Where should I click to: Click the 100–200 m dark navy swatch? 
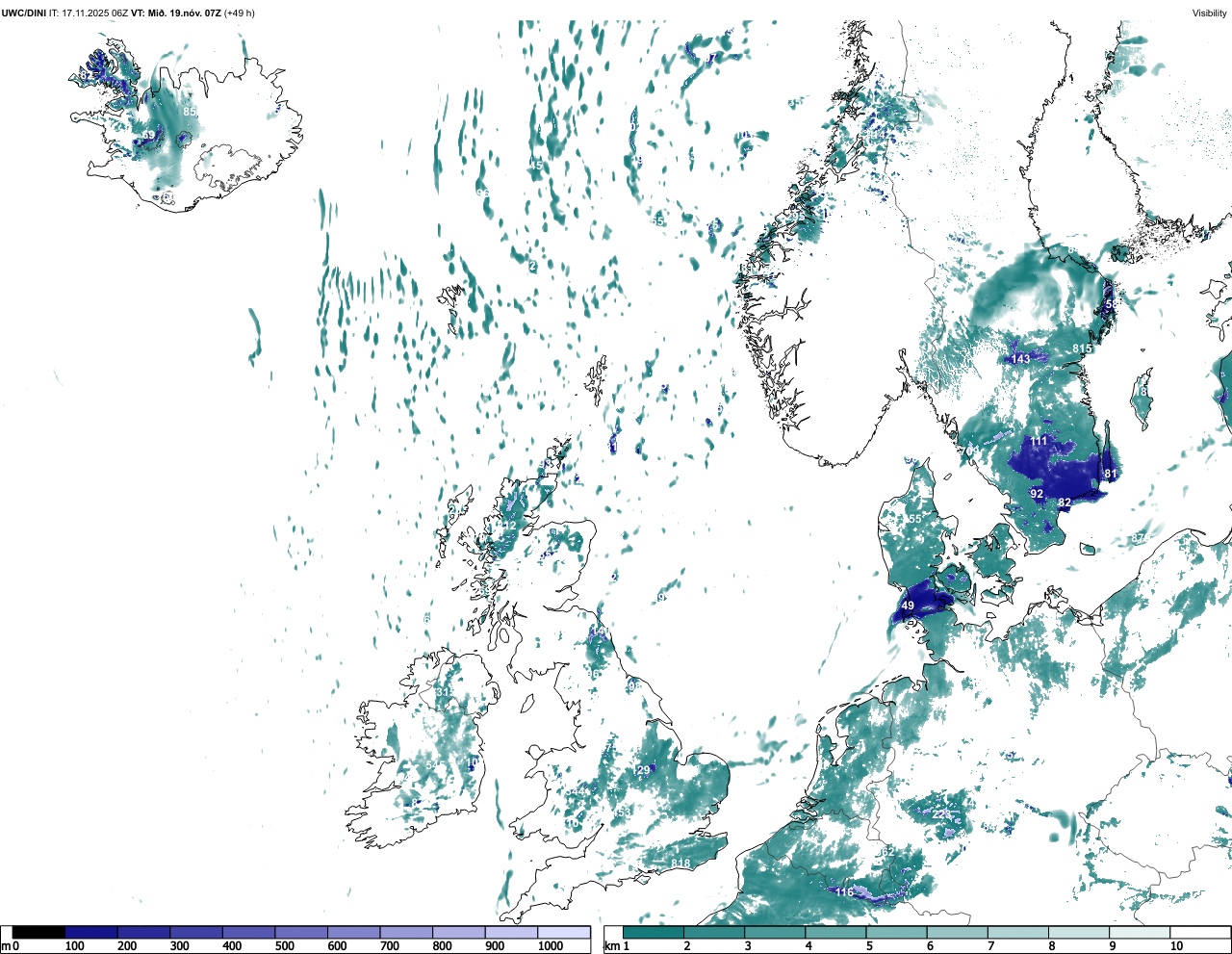[91, 932]
